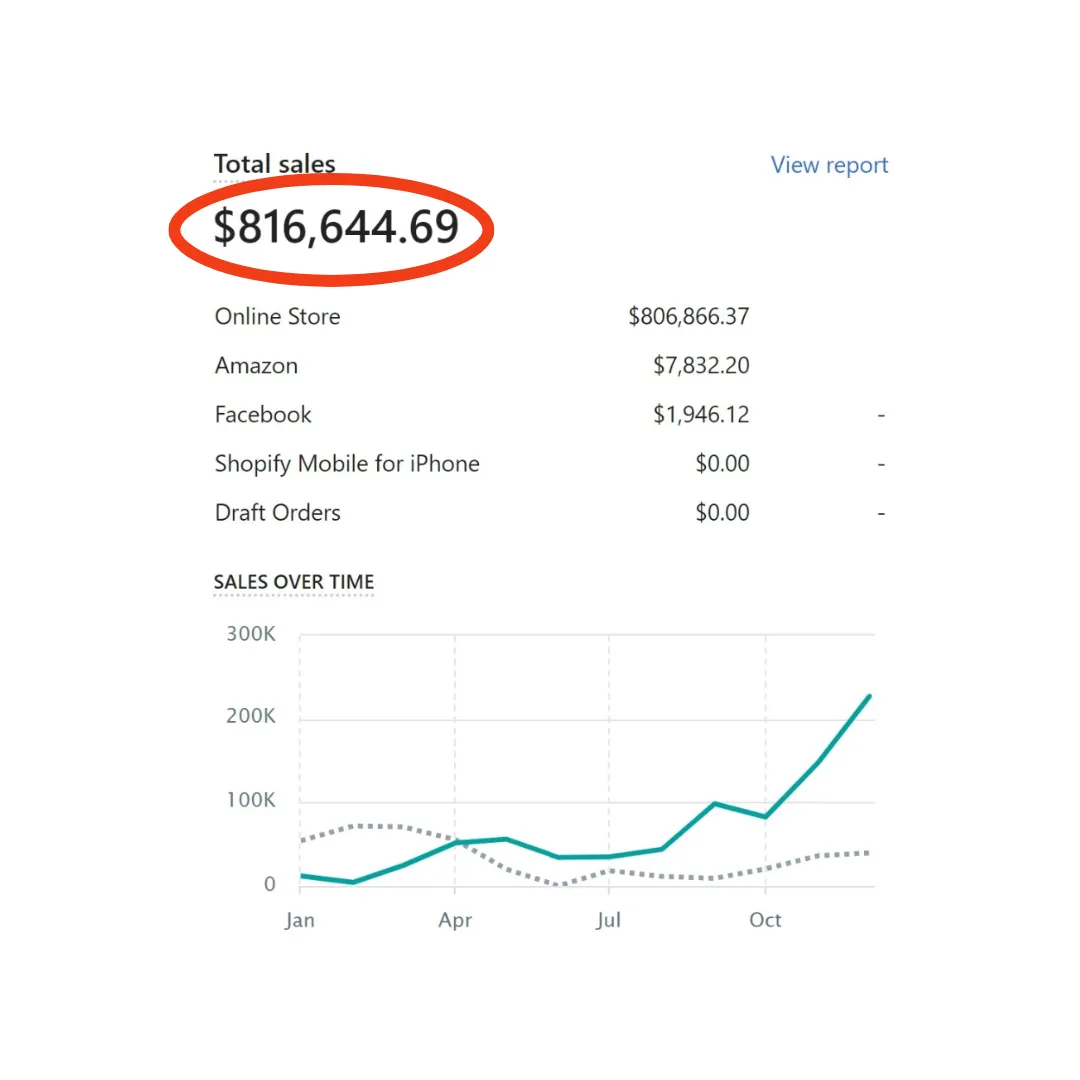This screenshot has height=1080, width=1080.
Task: Click the teal line's final peak point
Action: (x=869, y=696)
